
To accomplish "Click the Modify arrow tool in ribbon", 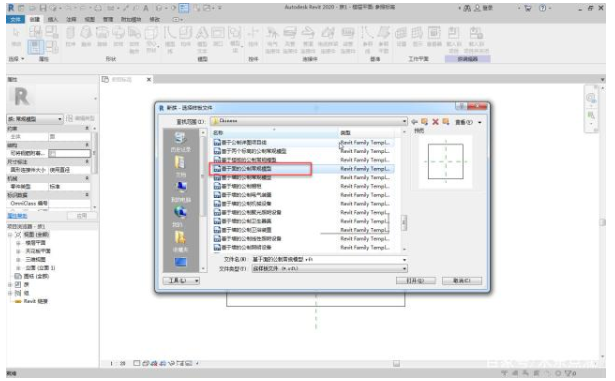I will [x=16, y=36].
